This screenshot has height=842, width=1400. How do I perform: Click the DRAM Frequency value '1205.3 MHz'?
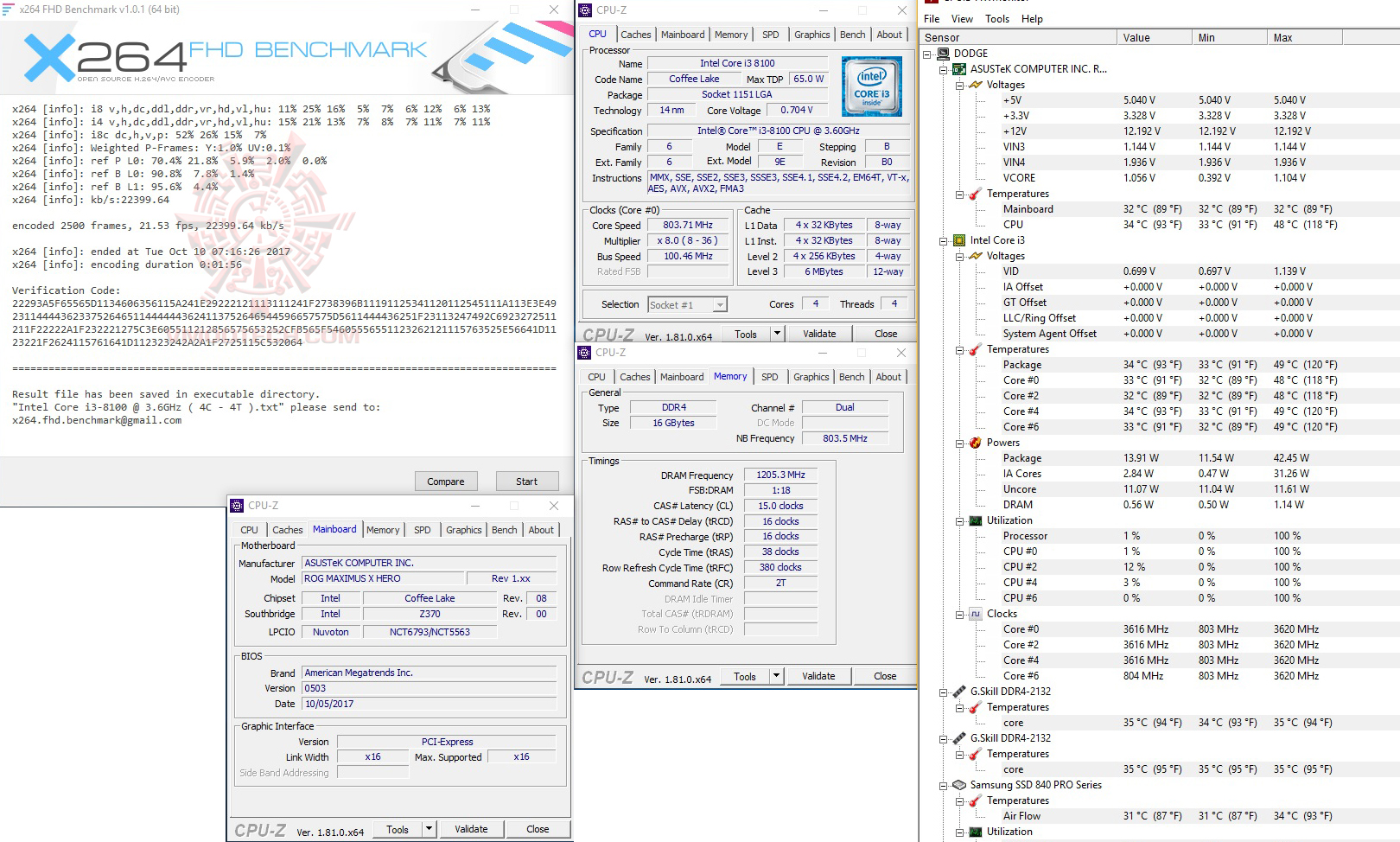point(781,475)
